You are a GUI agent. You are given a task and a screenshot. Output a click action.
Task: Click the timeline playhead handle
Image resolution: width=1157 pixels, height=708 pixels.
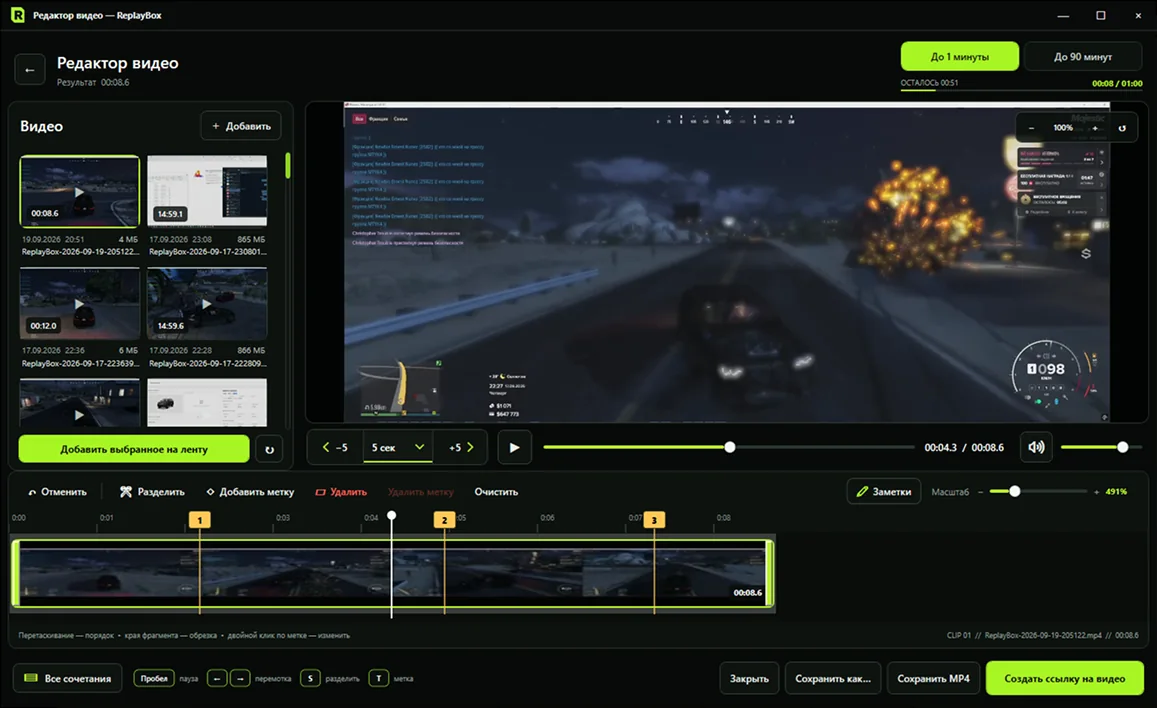coord(392,516)
